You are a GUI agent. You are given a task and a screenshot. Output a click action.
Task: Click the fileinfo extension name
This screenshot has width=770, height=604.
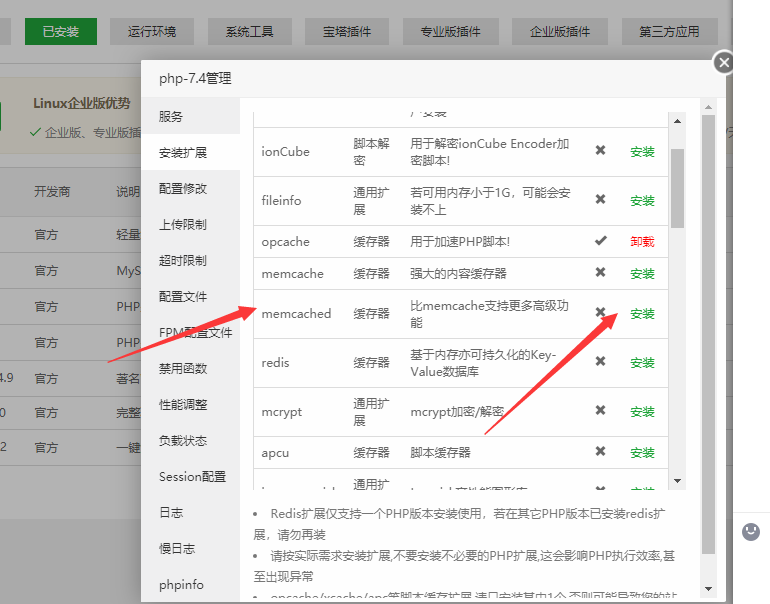[281, 200]
